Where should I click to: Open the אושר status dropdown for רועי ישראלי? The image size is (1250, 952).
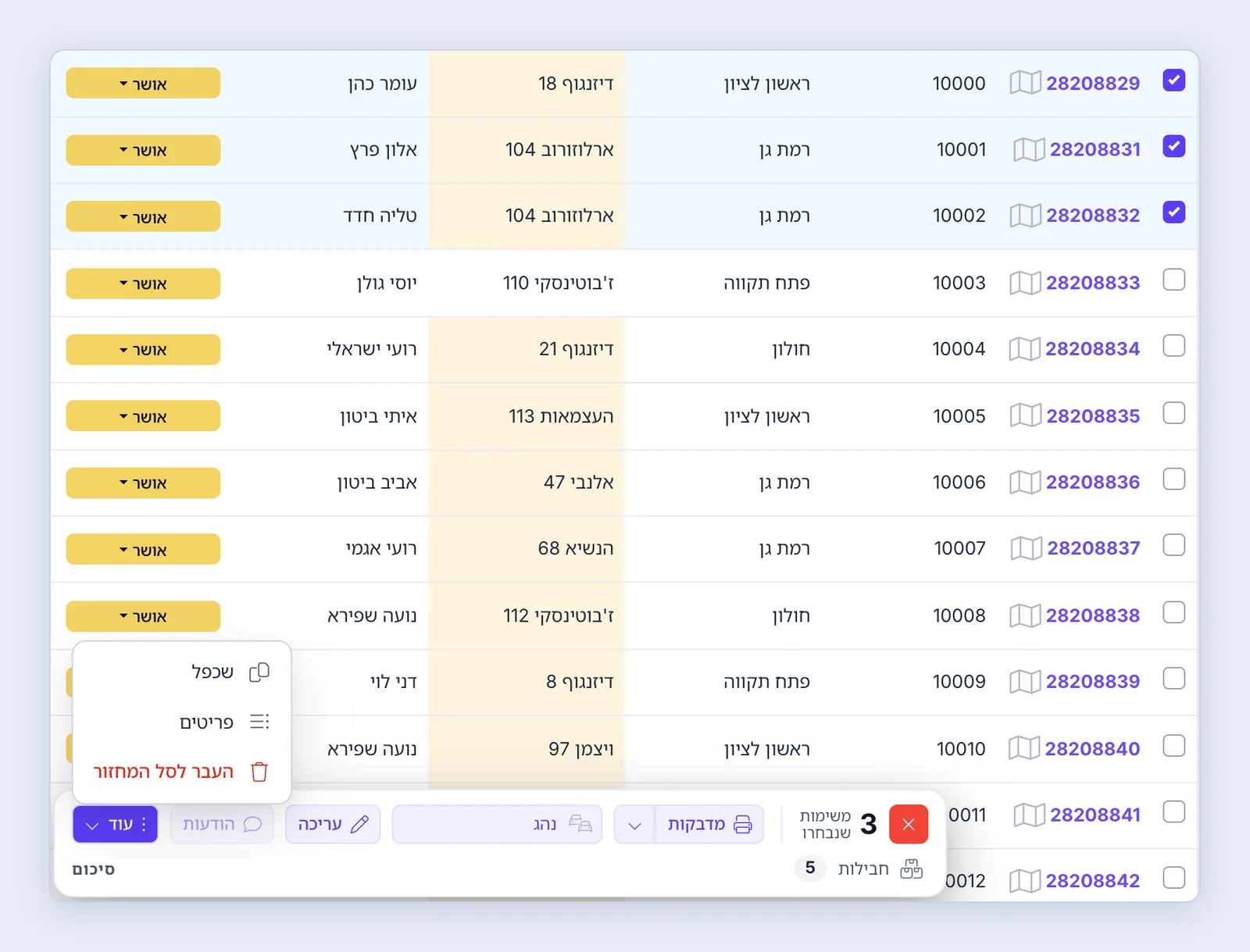tap(143, 350)
